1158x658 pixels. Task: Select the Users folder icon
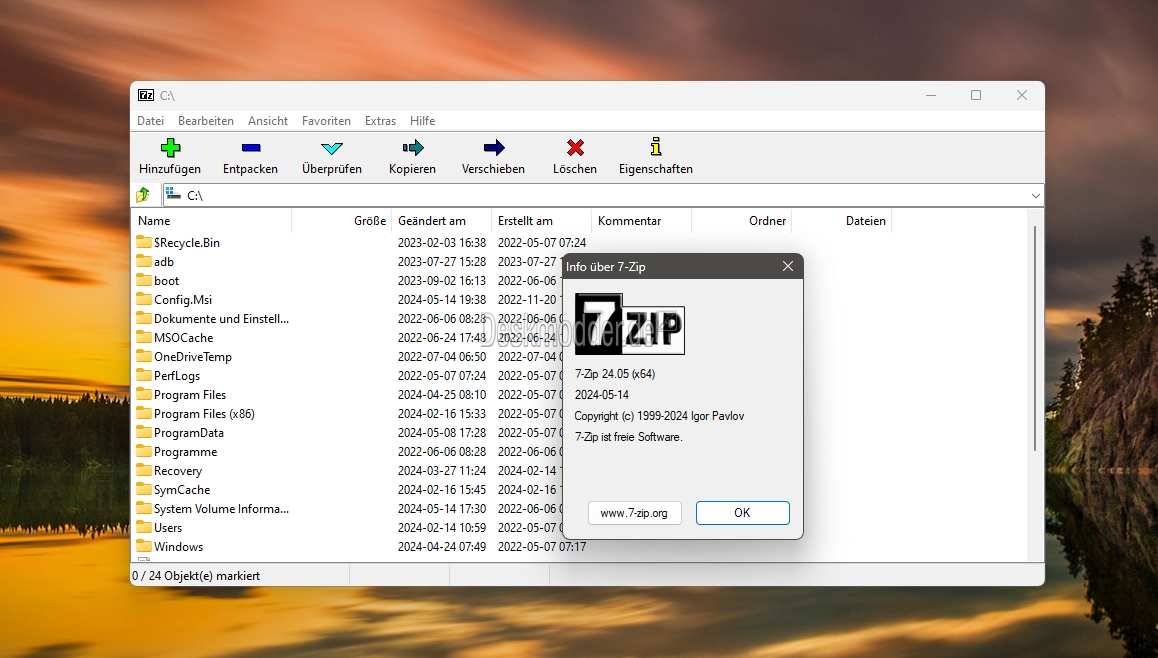coord(144,527)
